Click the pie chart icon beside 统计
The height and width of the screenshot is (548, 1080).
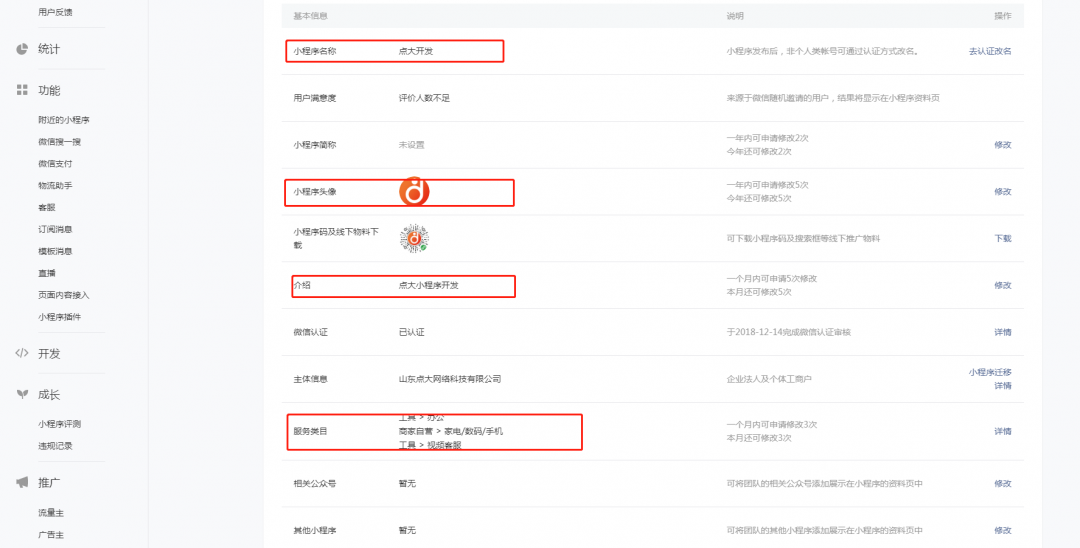click(22, 49)
